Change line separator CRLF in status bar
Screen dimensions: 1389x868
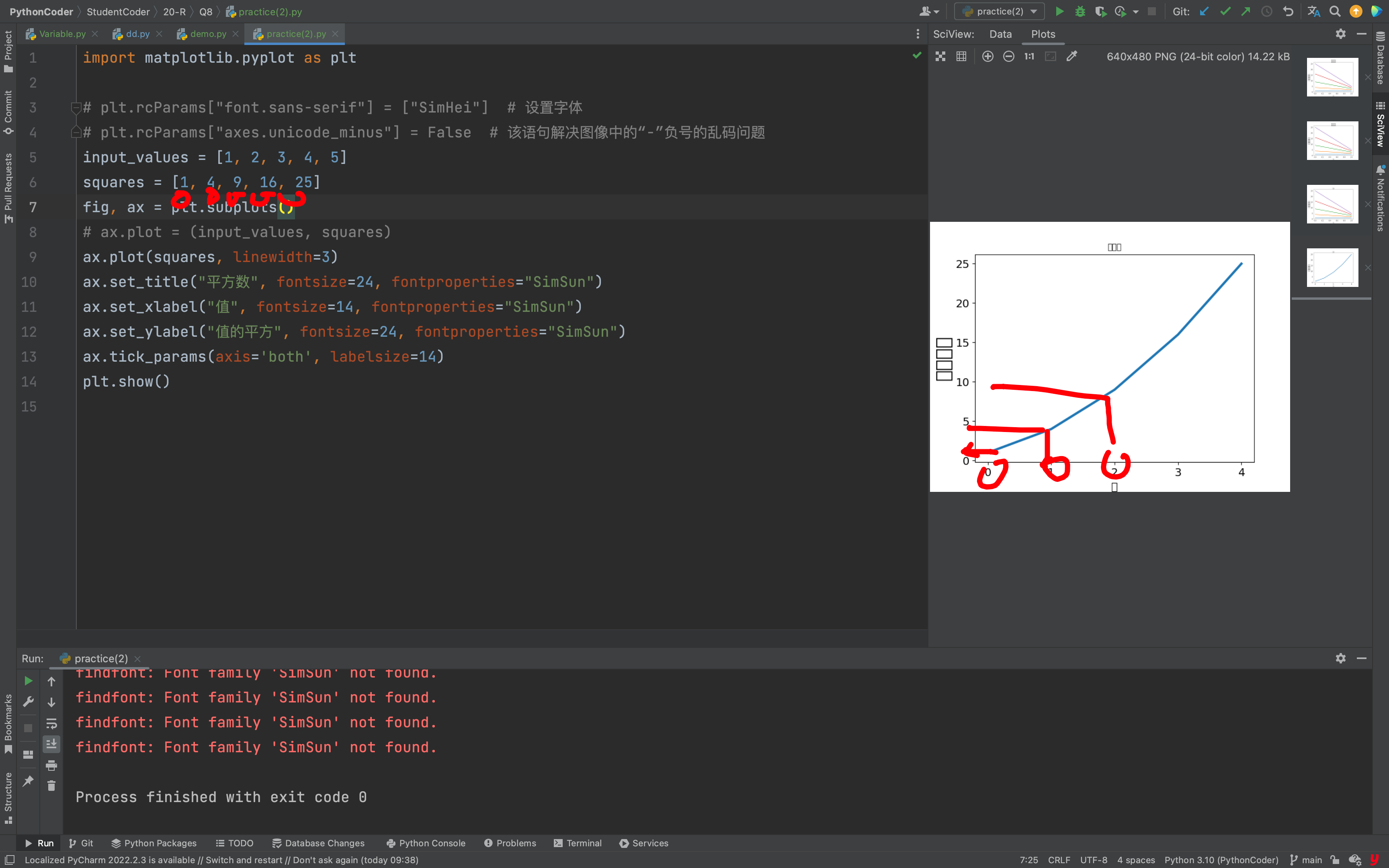1059,860
